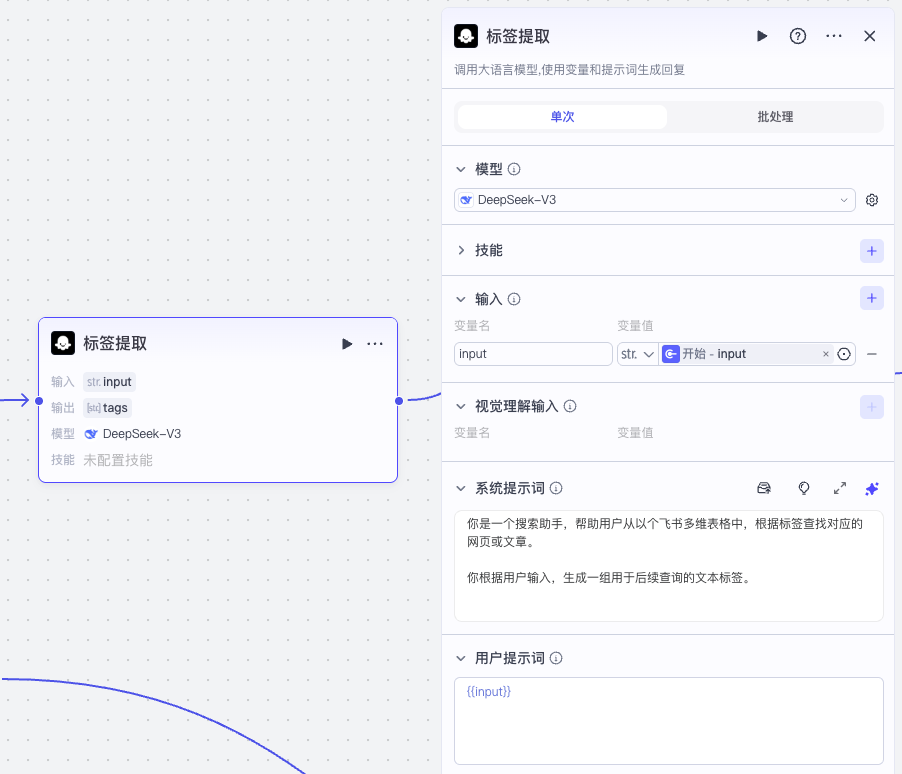Expand the system prompt to fullscreen view
The image size is (902, 774).
pos(839,488)
